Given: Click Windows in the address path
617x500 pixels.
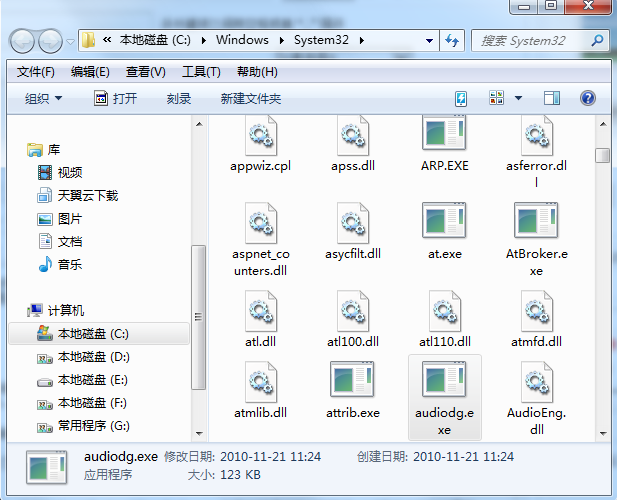Looking at the screenshot, I should point(242,40).
